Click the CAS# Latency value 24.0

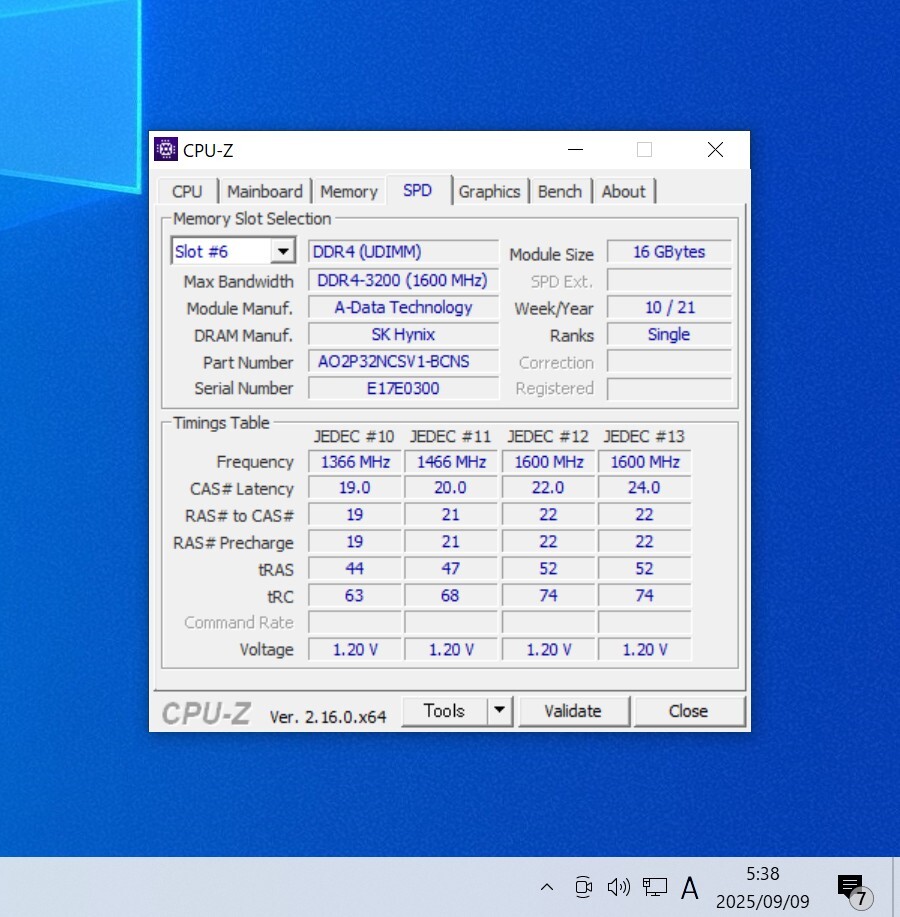coord(644,487)
